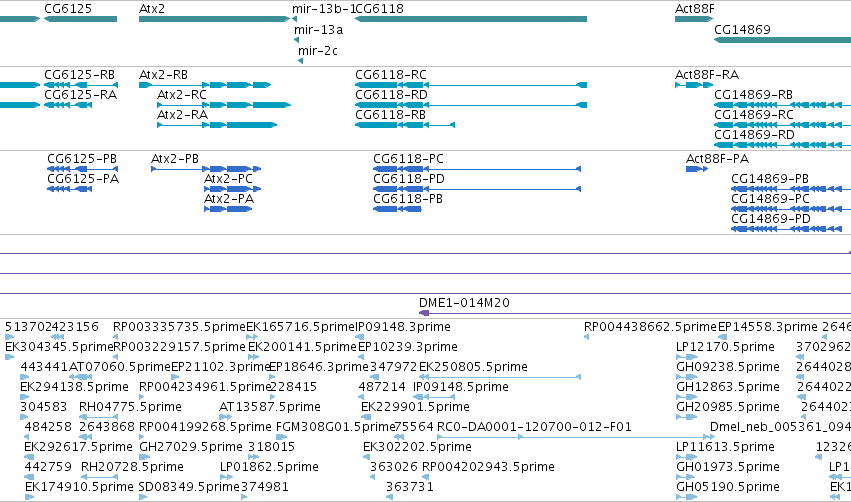This screenshot has height=502, width=851.
Task: Click the CG6118-RD transcript label
Action: coord(391,94)
